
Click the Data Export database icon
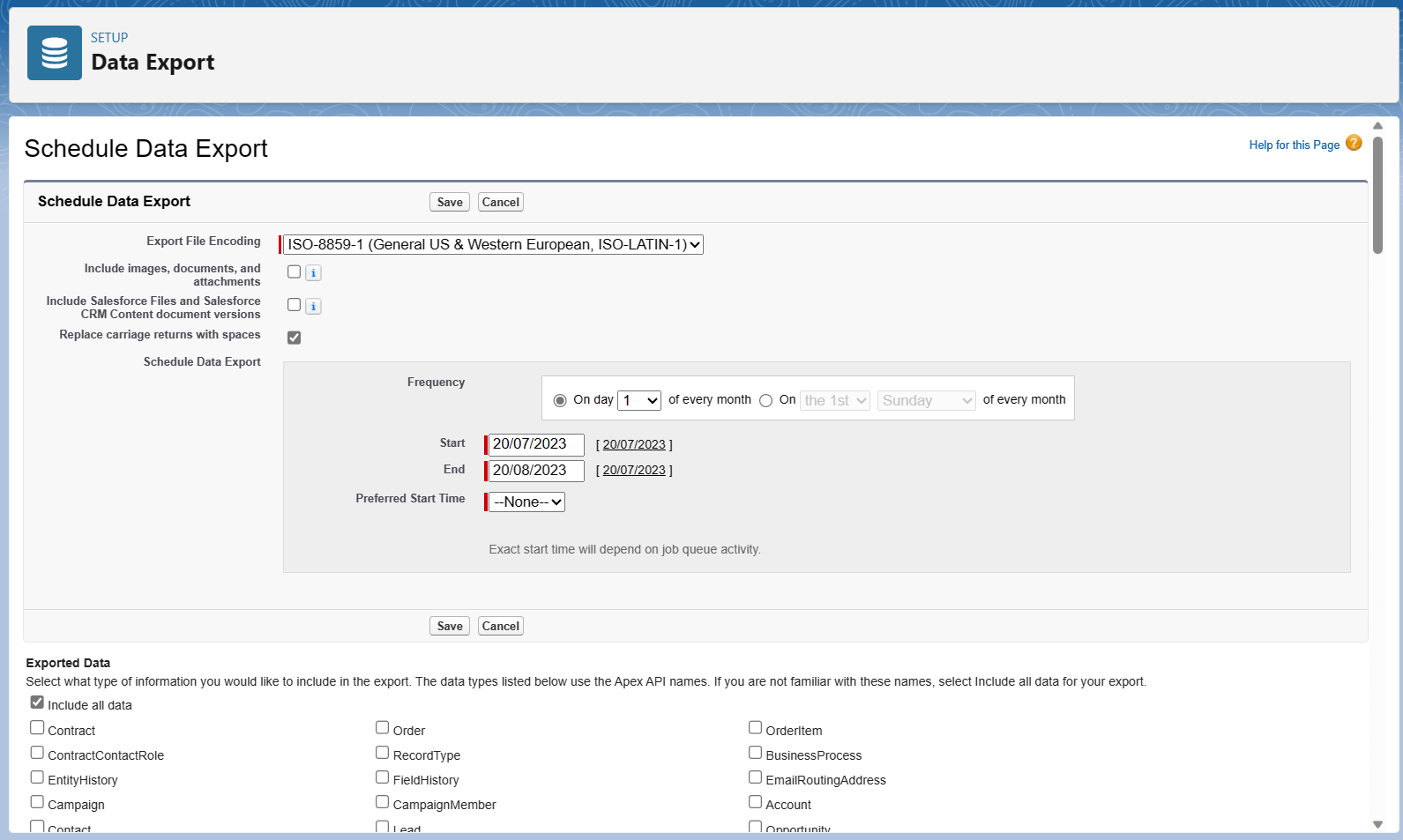point(55,53)
